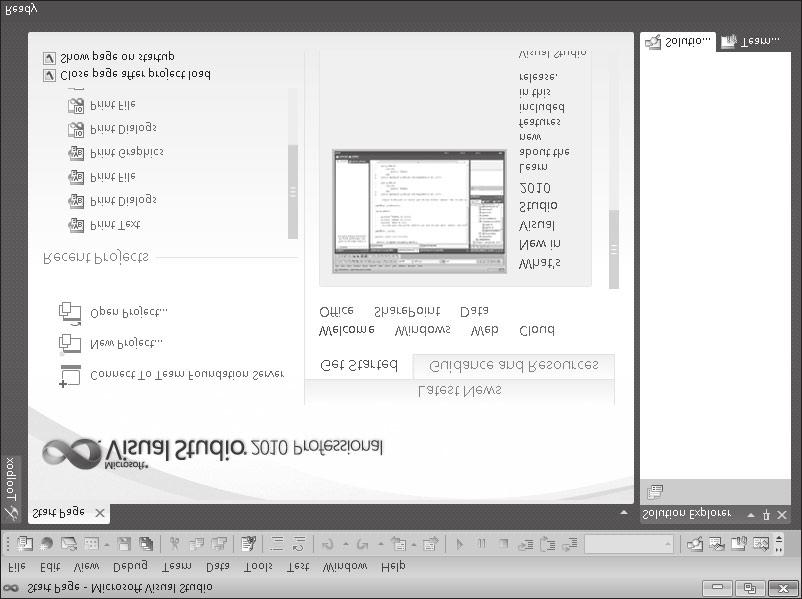Open the Window menu
This screenshot has width=802, height=599.
tap(345, 566)
